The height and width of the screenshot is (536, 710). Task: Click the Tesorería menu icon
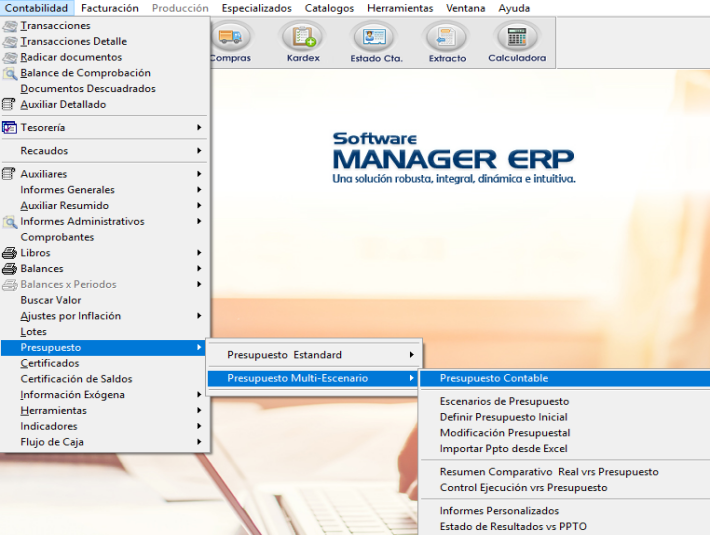tap(9, 128)
